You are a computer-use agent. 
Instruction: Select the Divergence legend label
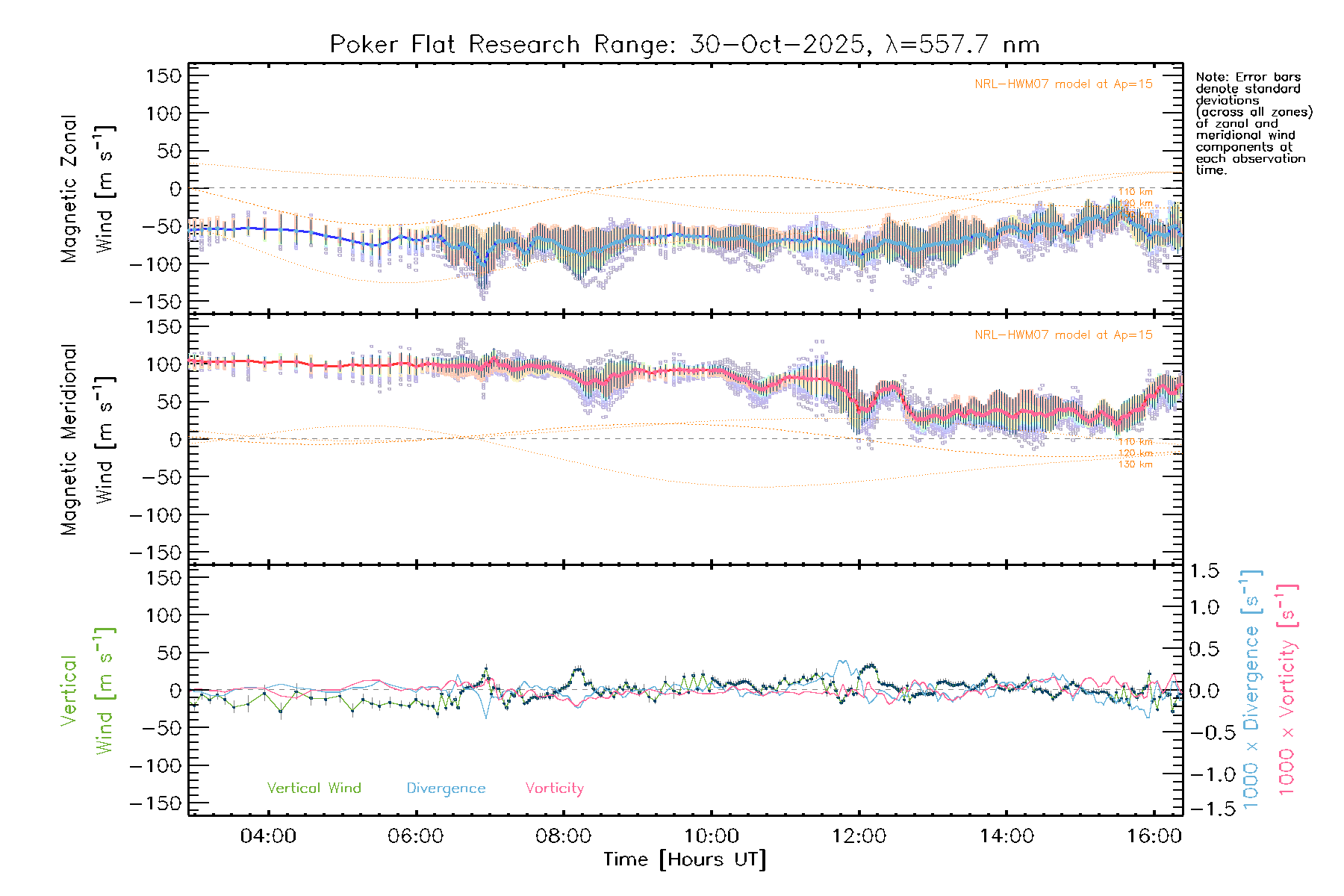click(x=446, y=788)
